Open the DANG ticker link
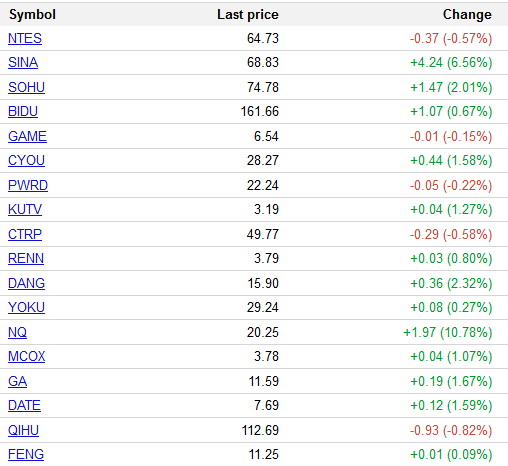 click(x=26, y=283)
